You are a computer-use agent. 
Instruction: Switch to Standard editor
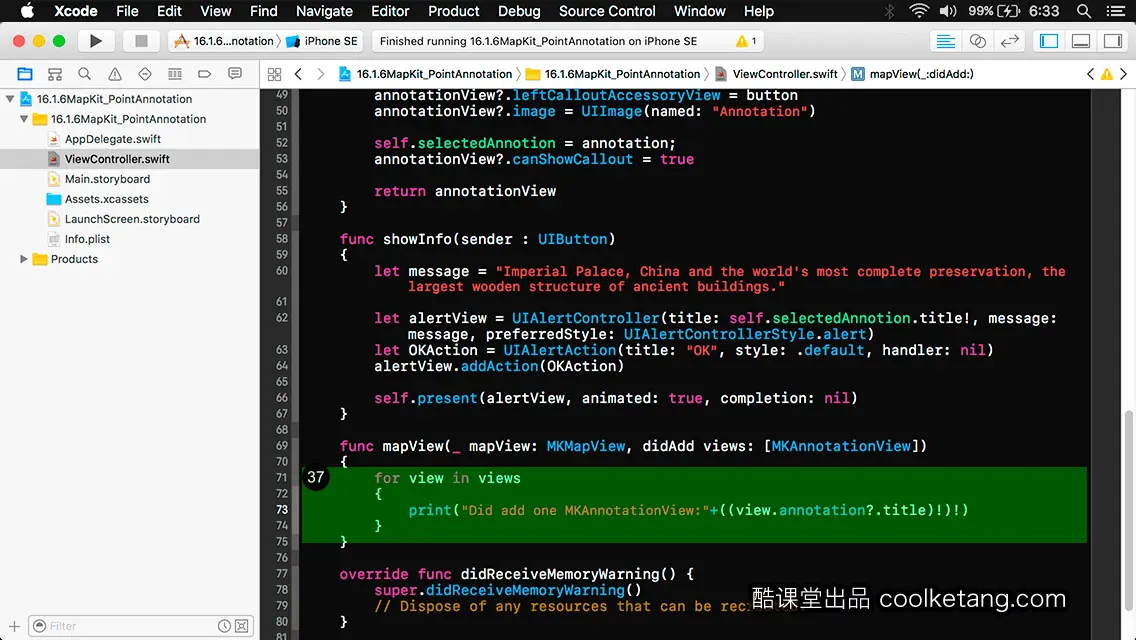pyautogui.click(x=945, y=41)
